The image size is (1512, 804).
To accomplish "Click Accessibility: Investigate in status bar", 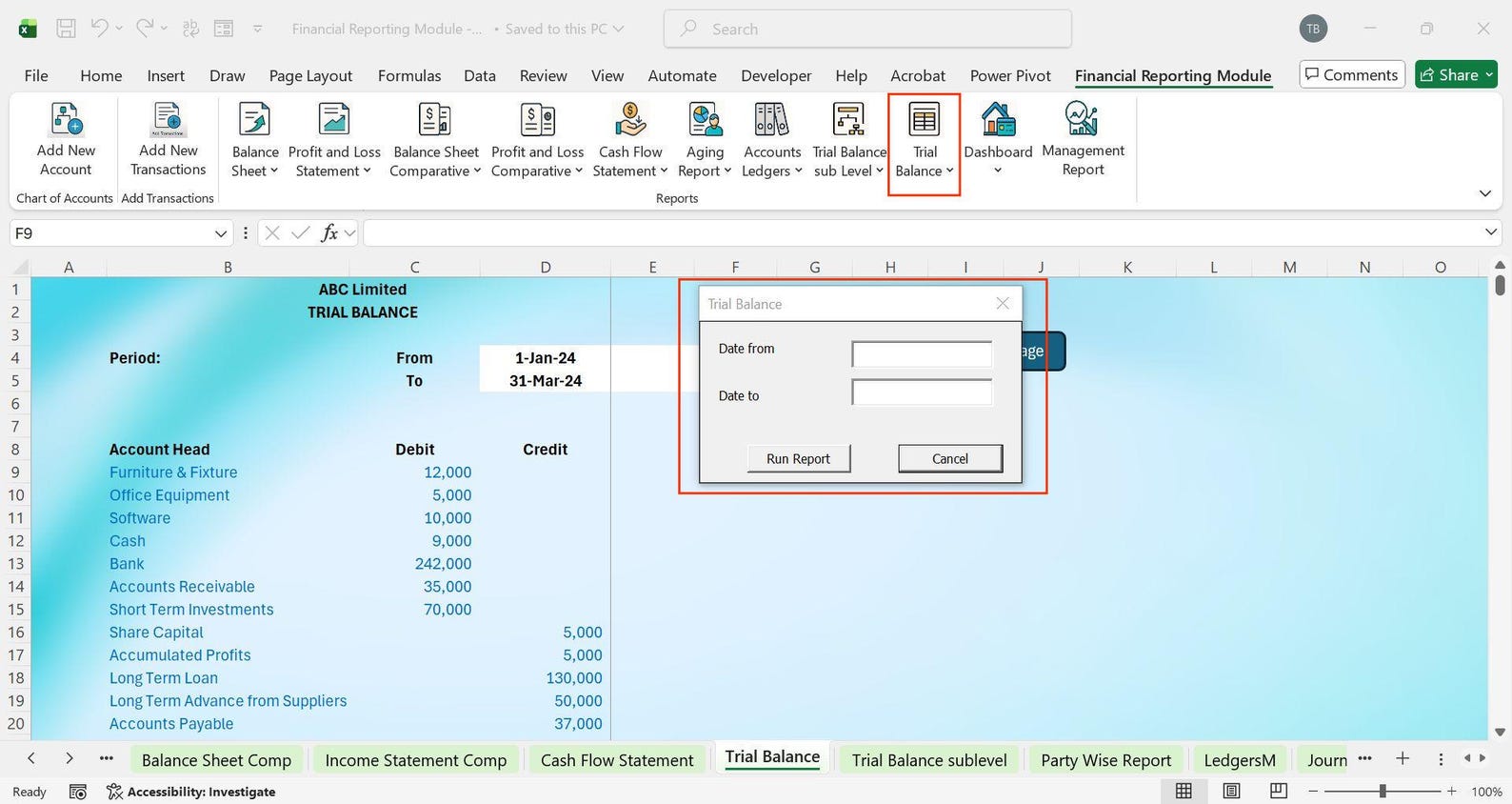I will click(x=191, y=792).
